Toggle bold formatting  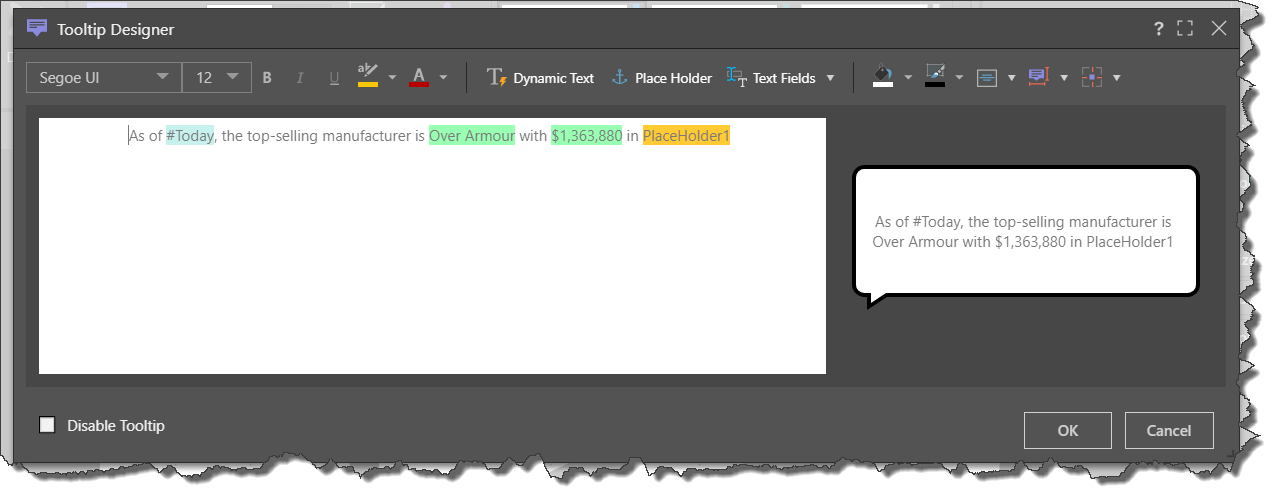pos(267,78)
